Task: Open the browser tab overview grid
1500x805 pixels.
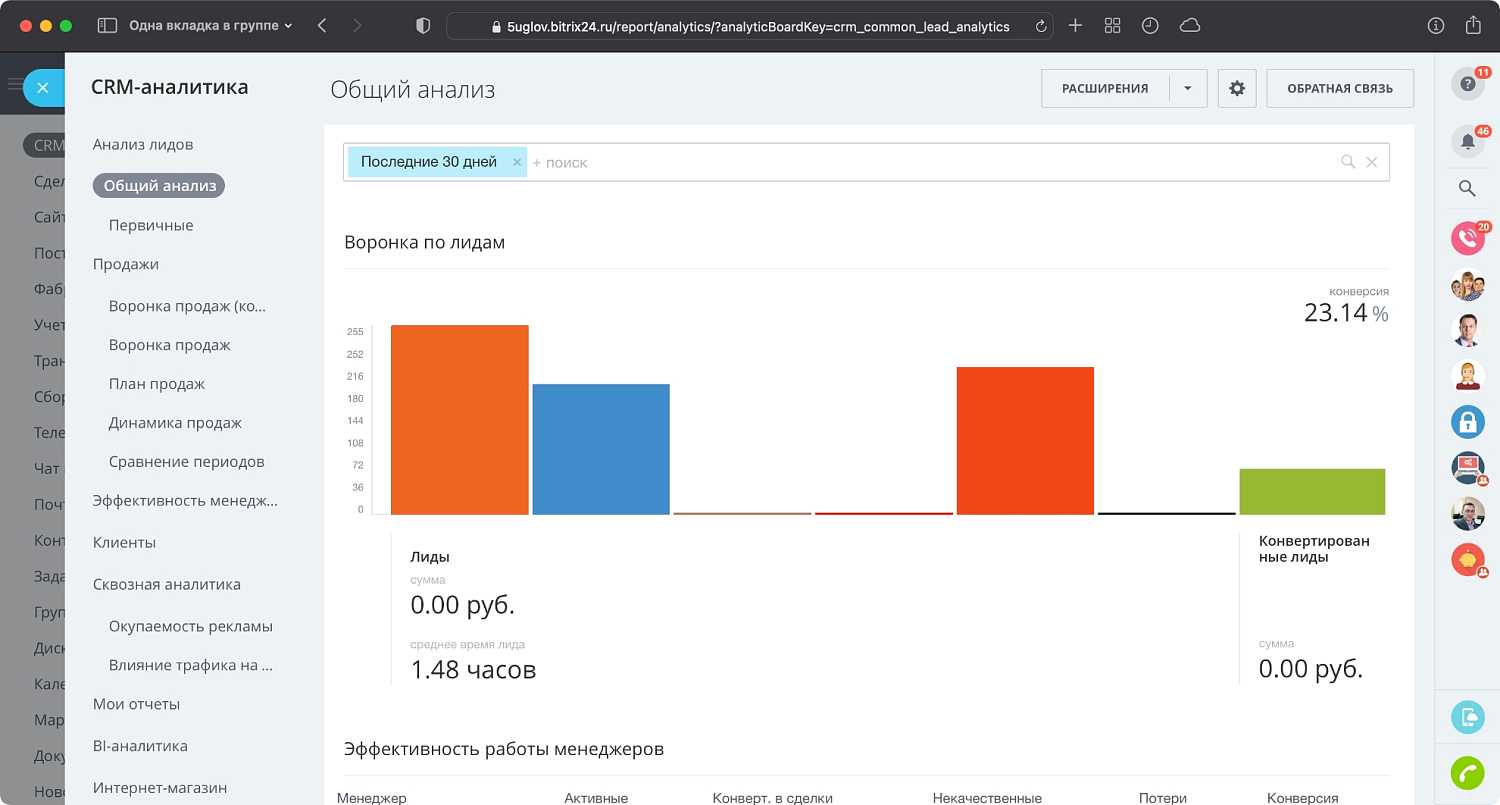Action: pyautogui.click(x=1112, y=25)
